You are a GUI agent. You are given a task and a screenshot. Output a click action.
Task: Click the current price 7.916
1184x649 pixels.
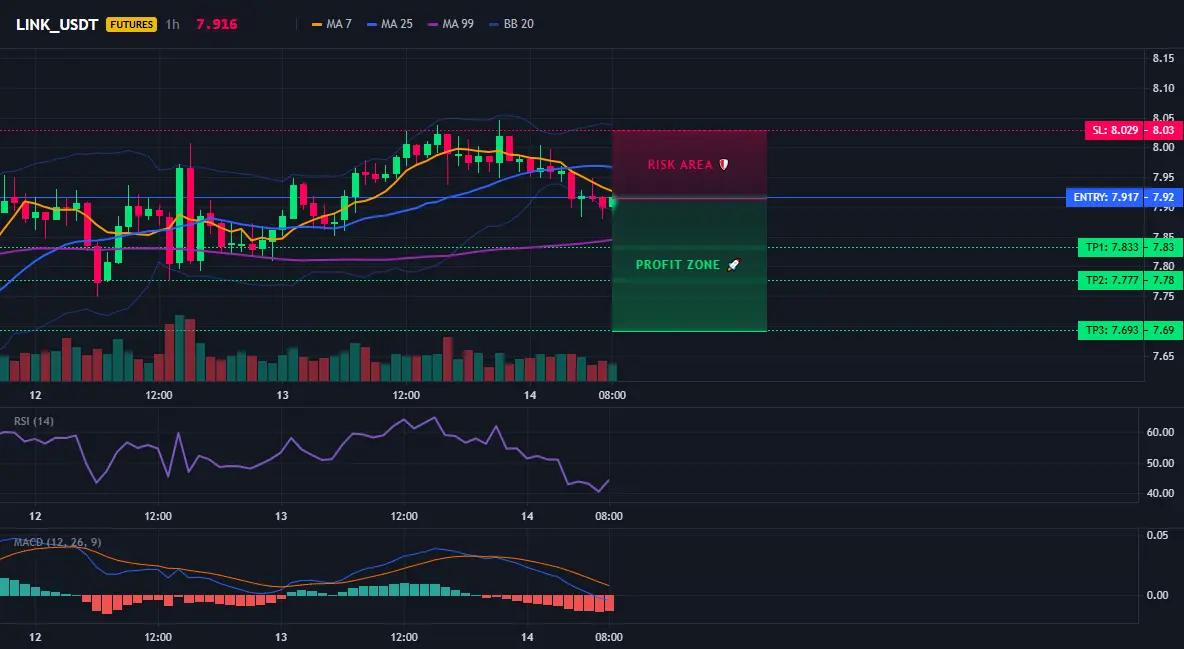pyautogui.click(x=217, y=24)
